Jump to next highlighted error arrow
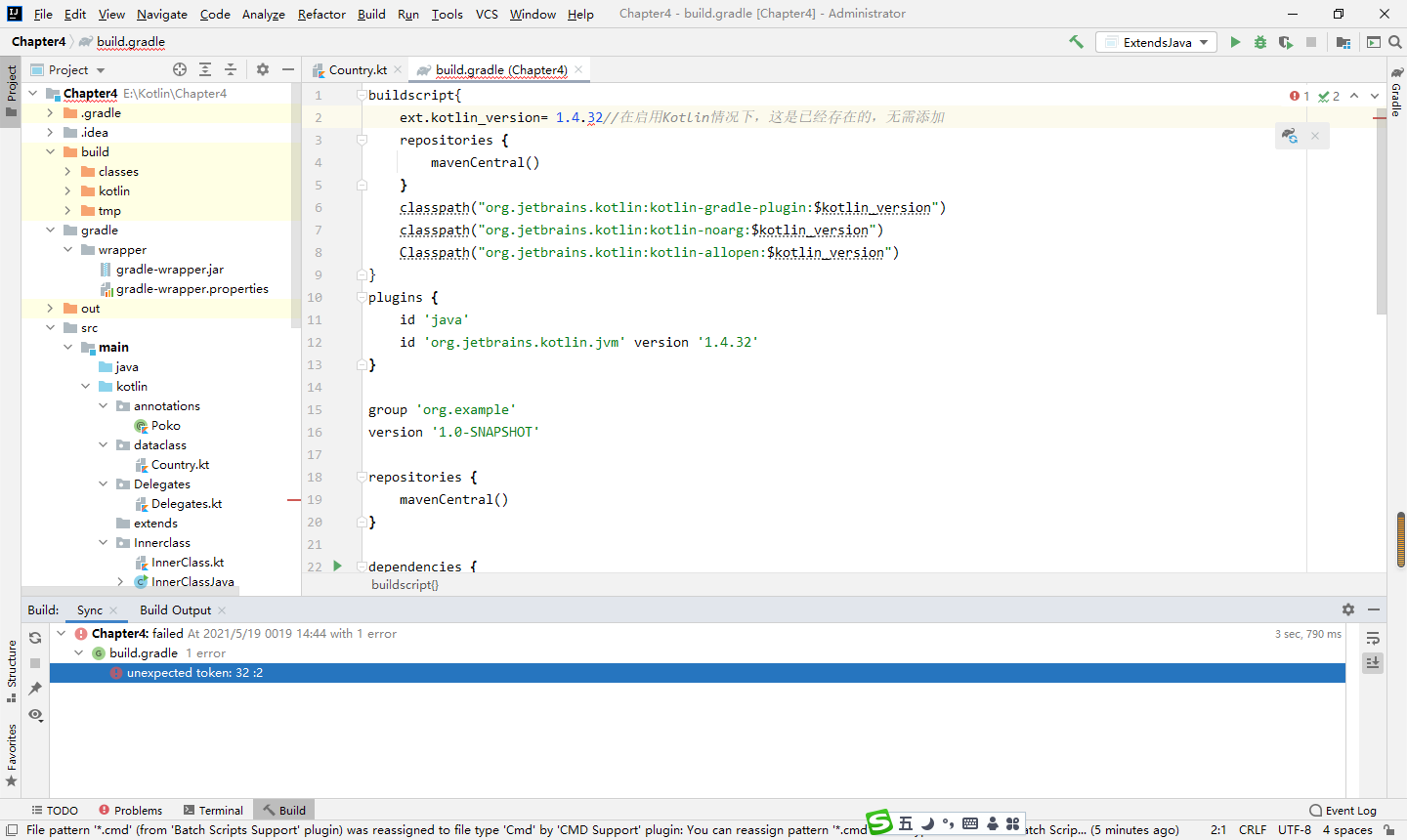The width and height of the screenshot is (1407, 840). (1375, 96)
